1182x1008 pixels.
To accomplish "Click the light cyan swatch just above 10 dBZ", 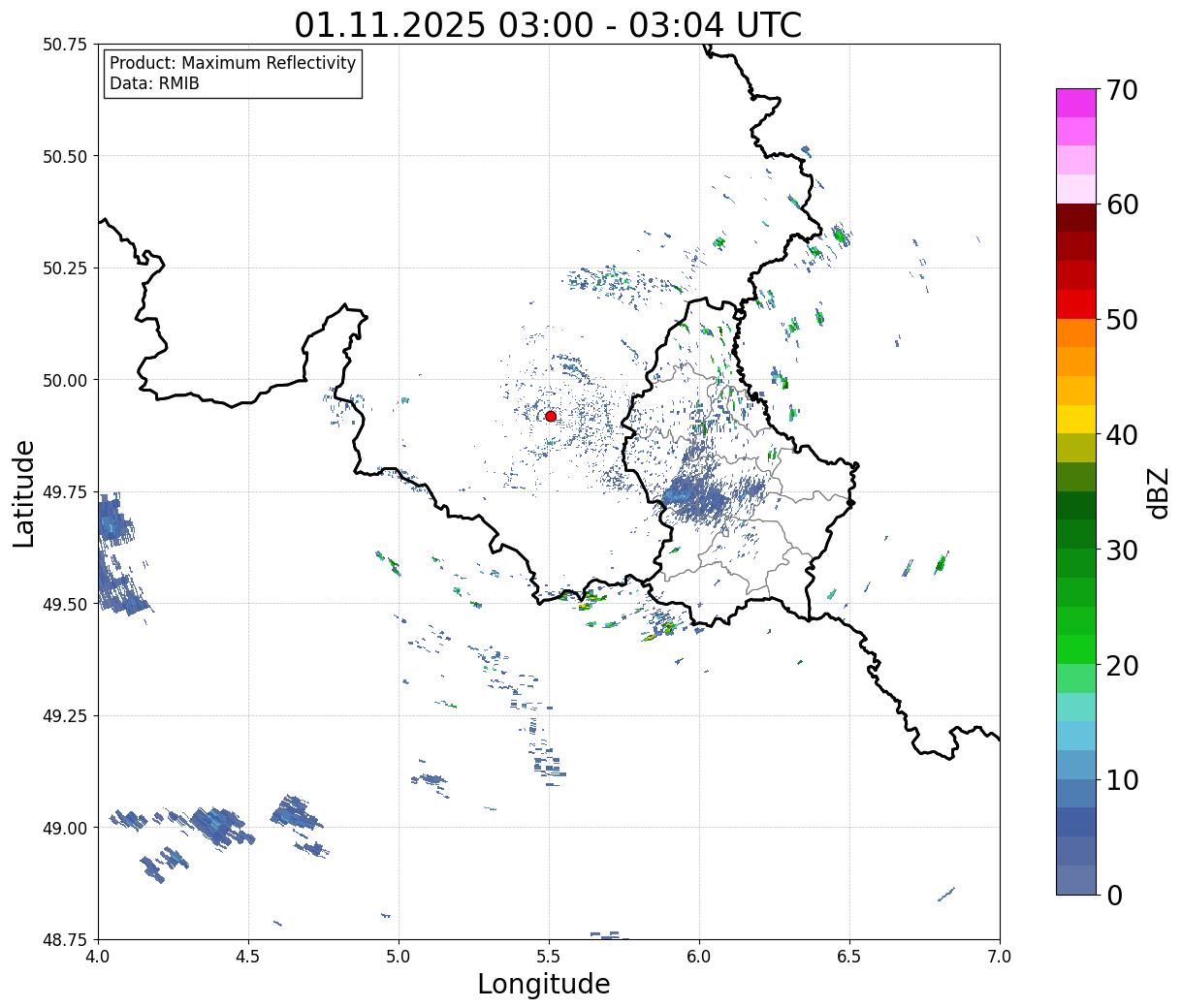I will click(x=1076, y=736).
